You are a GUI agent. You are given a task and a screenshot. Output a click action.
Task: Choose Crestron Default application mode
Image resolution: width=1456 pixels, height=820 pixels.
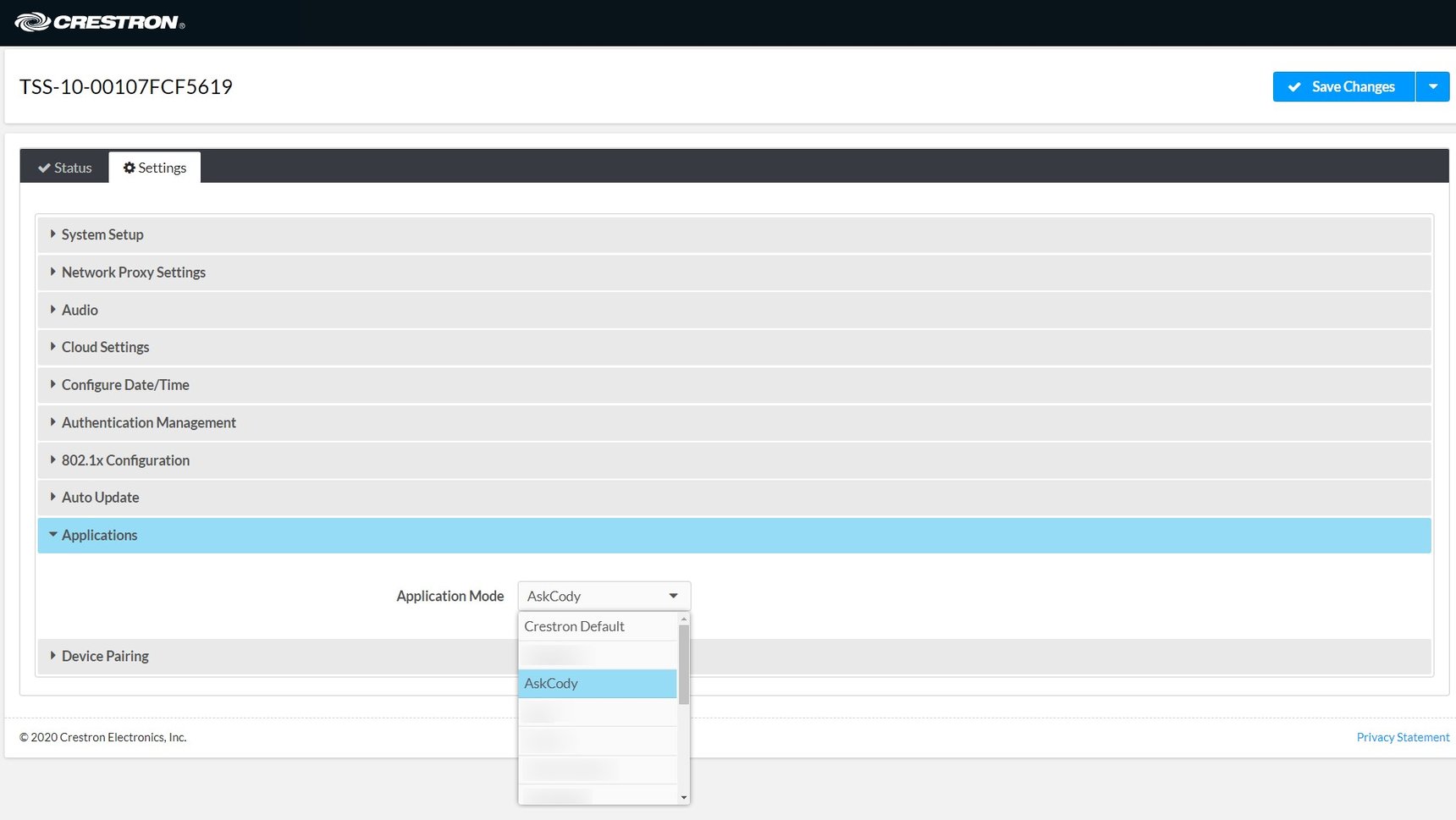point(574,626)
